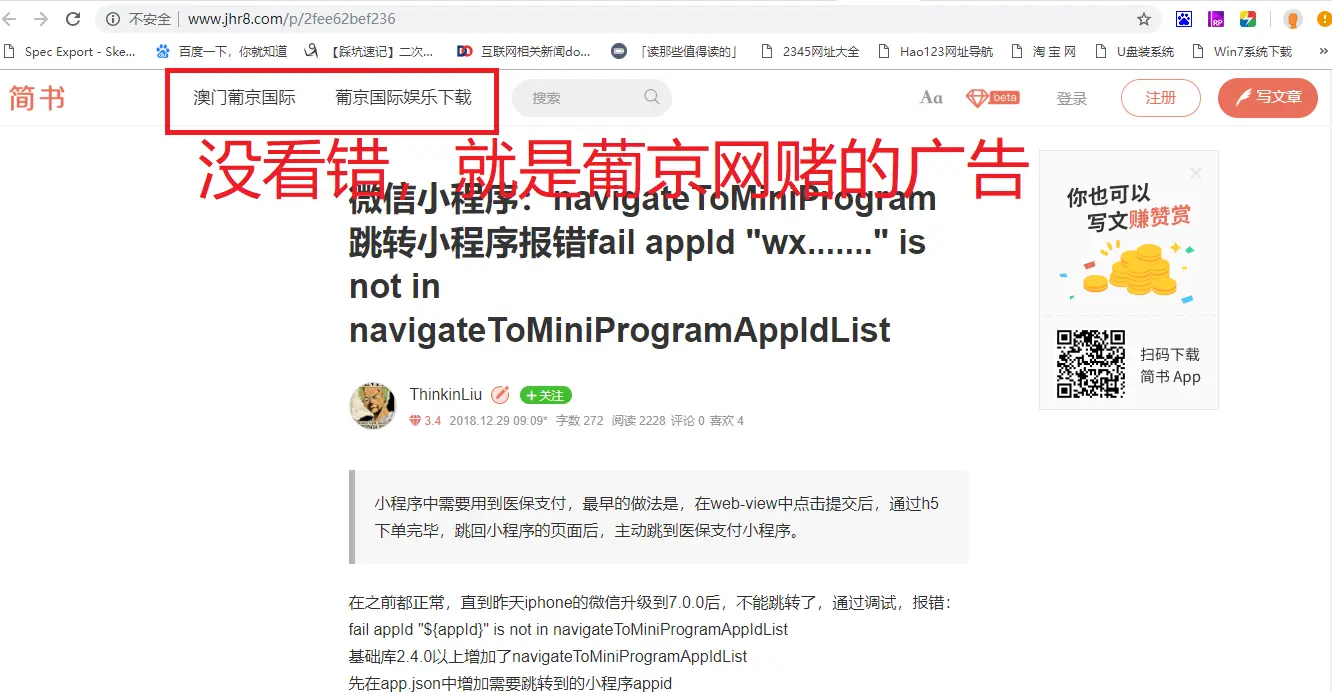Click the orange profile avatar icon

click(x=1293, y=19)
